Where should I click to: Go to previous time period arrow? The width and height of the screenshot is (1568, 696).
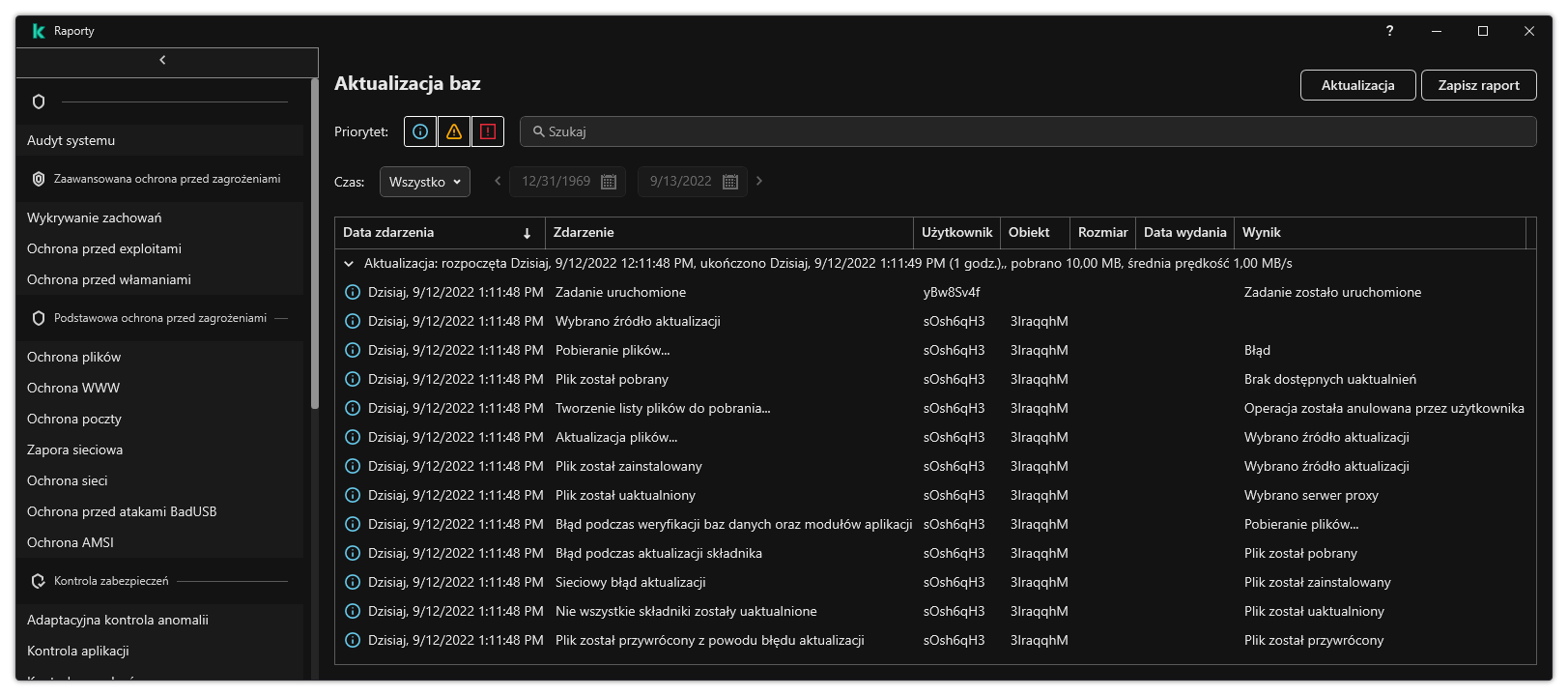point(498,181)
